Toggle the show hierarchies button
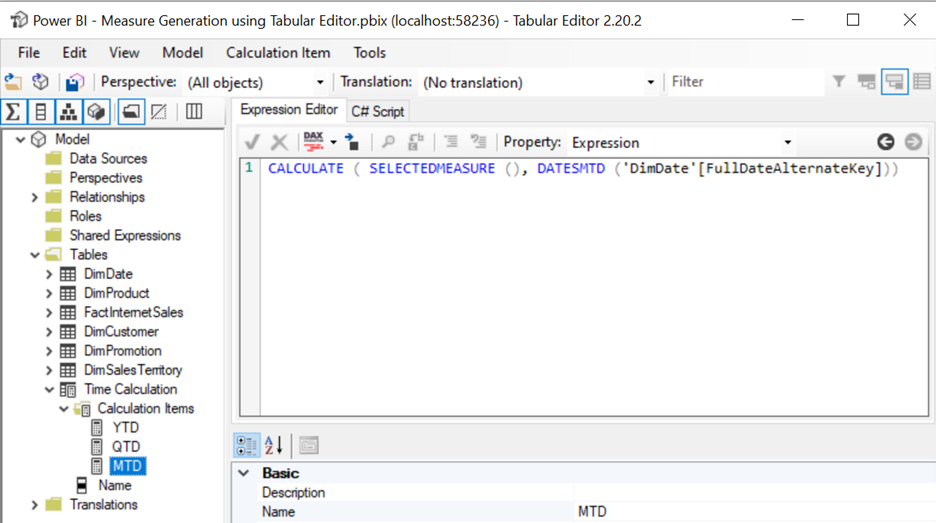 (x=68, y=112)
